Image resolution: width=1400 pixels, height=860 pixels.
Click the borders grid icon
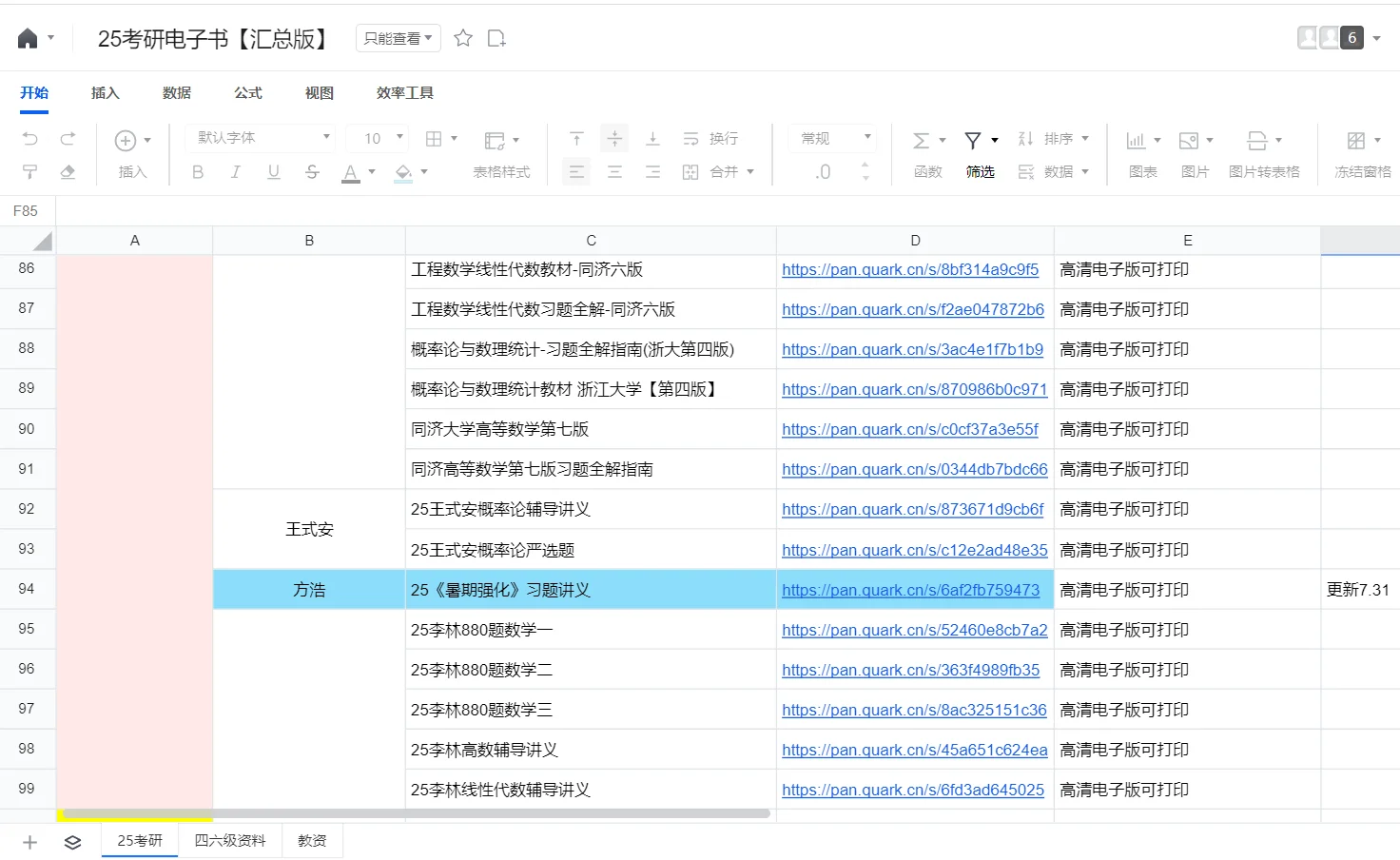tap(434, 139)
